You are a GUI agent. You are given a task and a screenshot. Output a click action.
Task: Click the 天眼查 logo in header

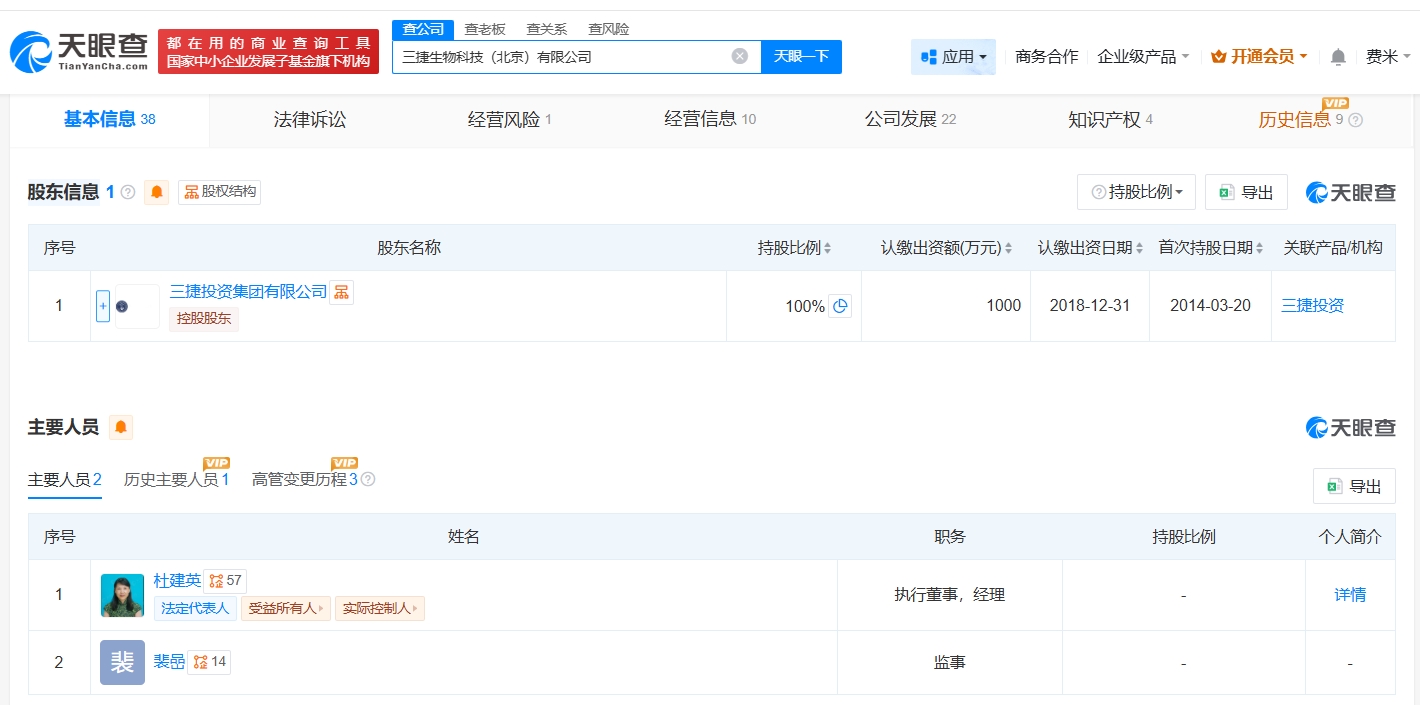(80, 51)
